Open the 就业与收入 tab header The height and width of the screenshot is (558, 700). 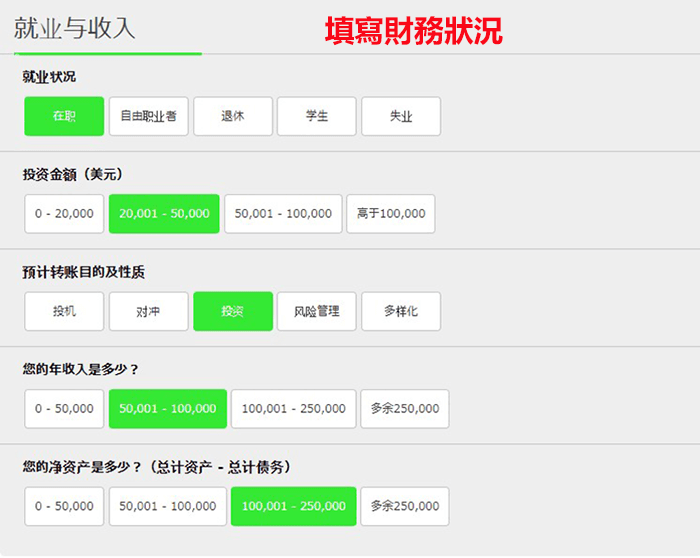75,28
